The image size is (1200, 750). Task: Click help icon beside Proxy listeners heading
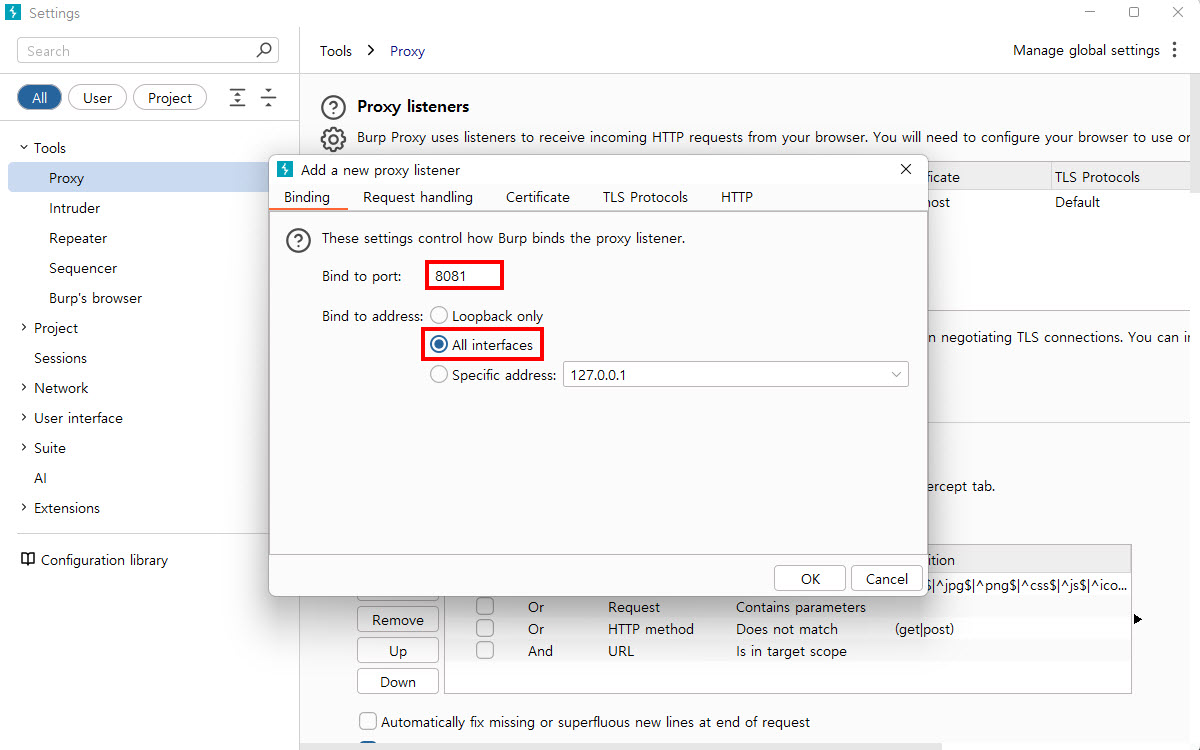[333, 107]
